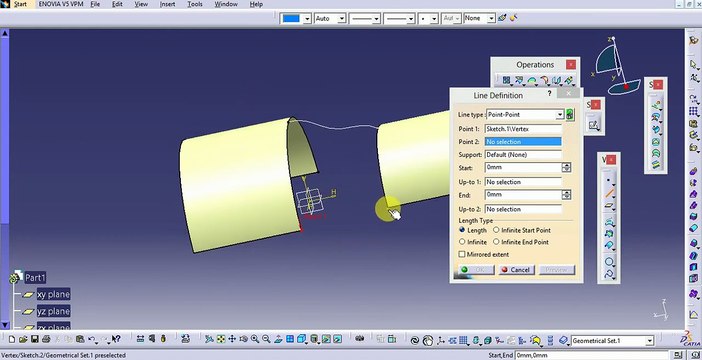Click the Spline curve tool icon
This screenshot has height=360, width=702.
coord(609,274)
